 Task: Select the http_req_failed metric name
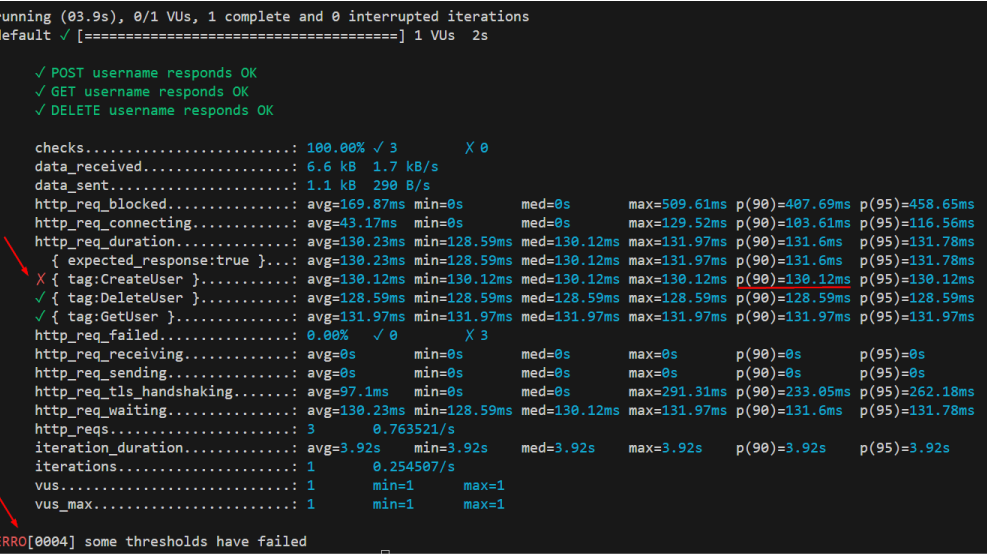pyautogui.click(x=96, y=336)
